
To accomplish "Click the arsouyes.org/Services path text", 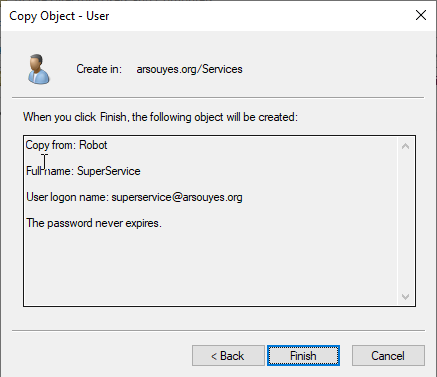I will 189,69.
